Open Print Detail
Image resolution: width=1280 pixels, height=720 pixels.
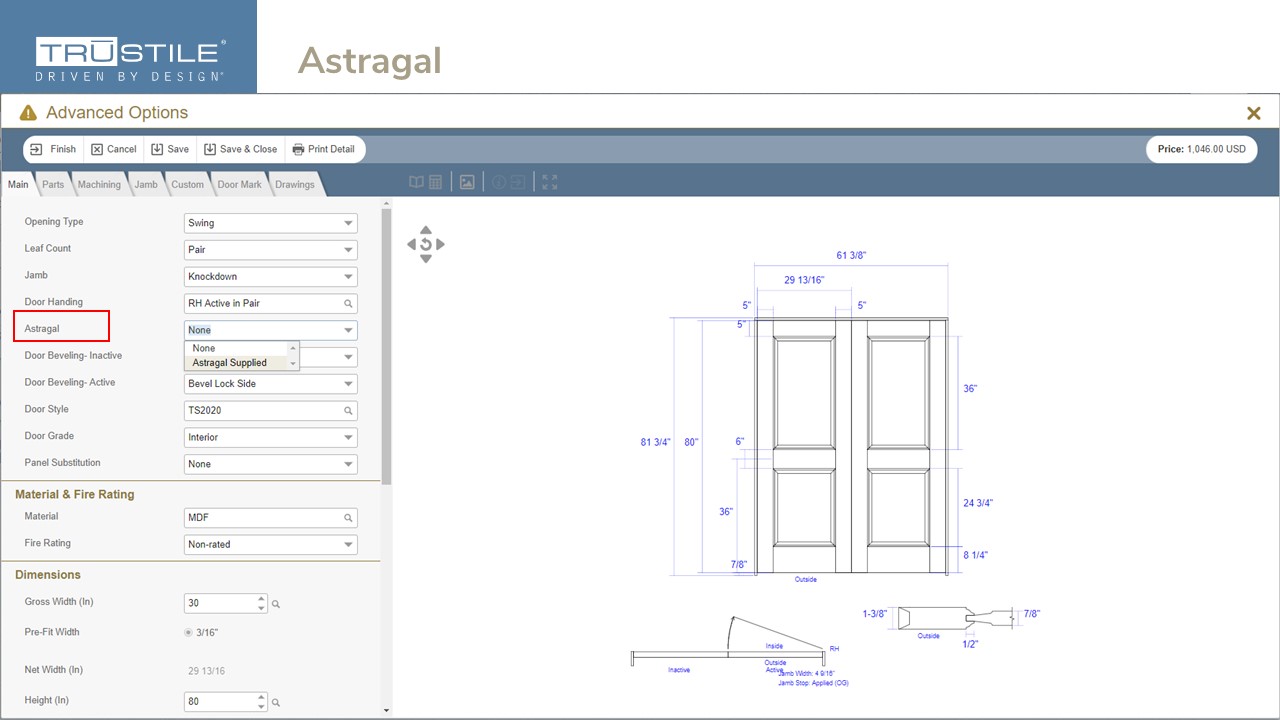323,149
